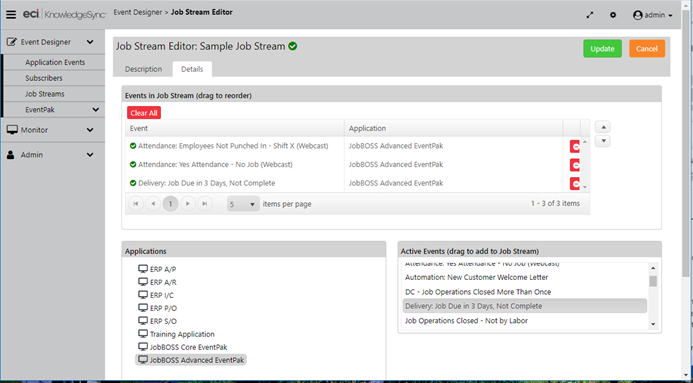Click the Admin person icon in sidebar
Screen dimensions: 693x383
[x=11, y=155]
